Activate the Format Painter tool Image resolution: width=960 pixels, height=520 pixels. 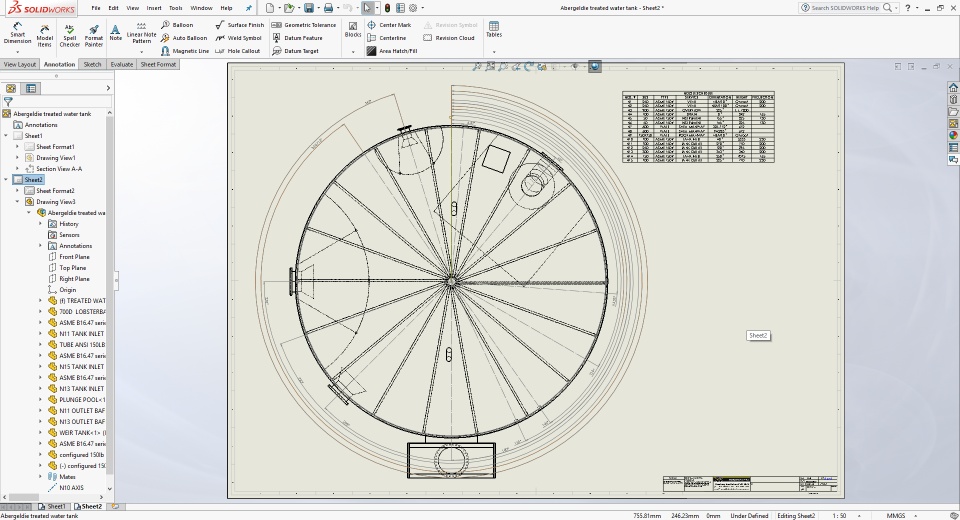[94, 36]
